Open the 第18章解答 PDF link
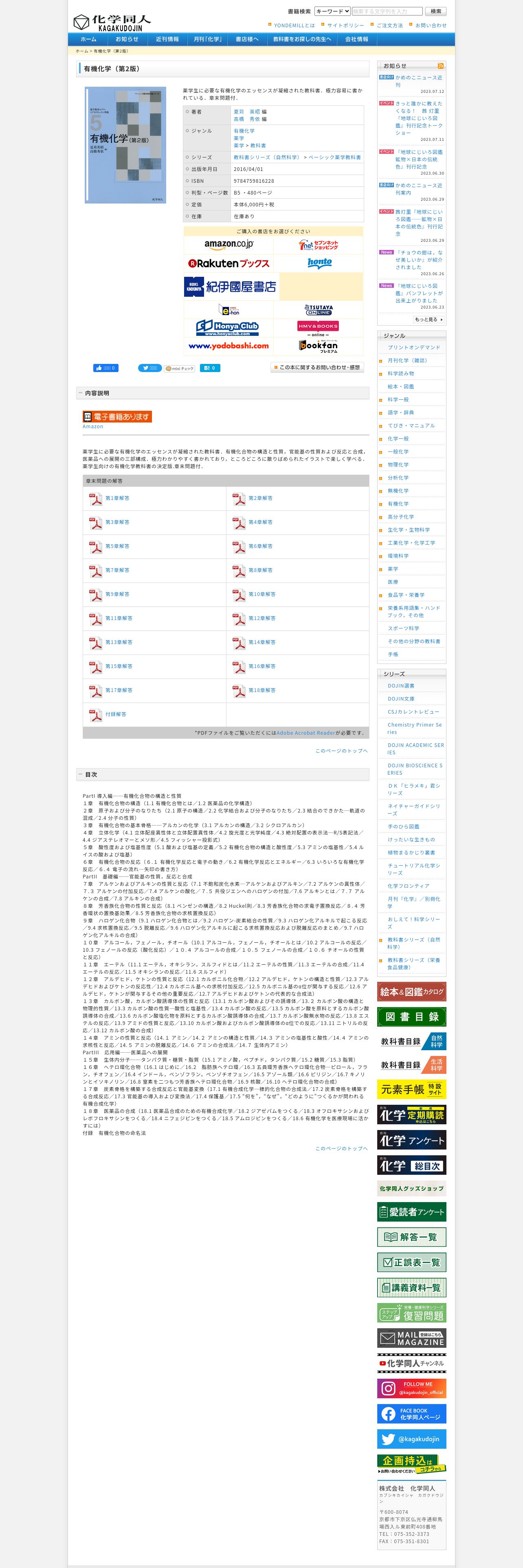 coord(262,690)
